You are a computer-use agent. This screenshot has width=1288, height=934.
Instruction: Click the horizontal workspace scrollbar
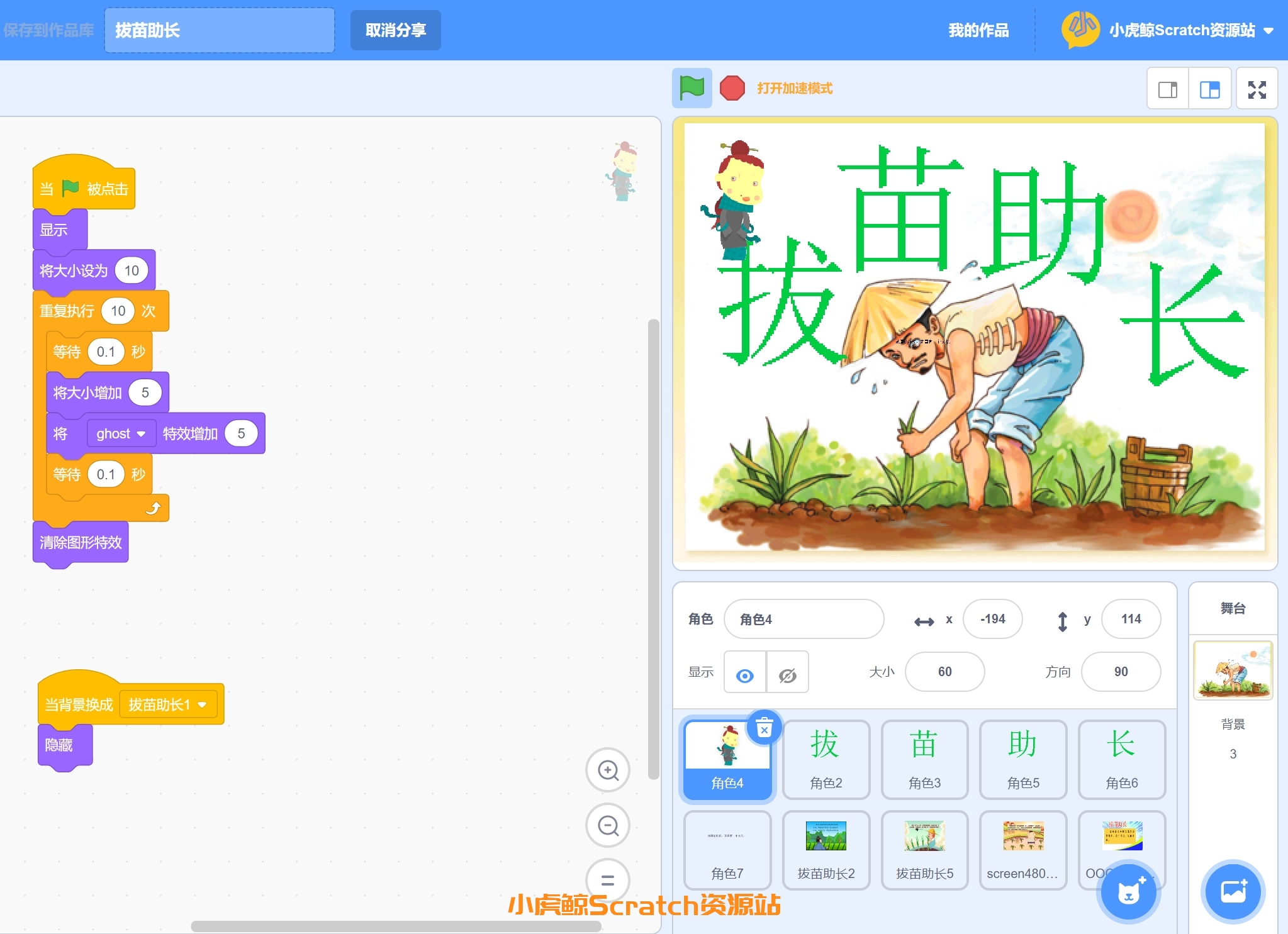[396, 926]
